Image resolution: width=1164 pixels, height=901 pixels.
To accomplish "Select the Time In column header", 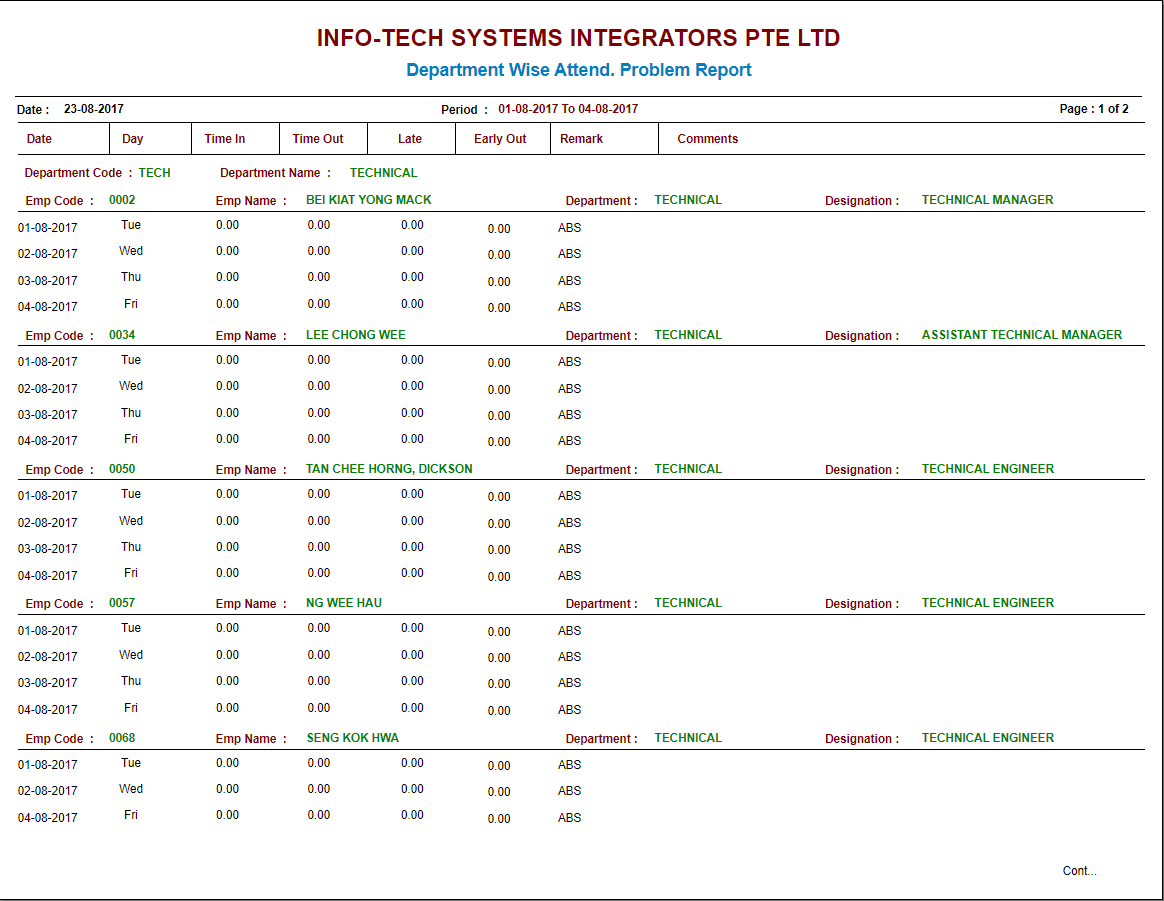I will (225, 139).
